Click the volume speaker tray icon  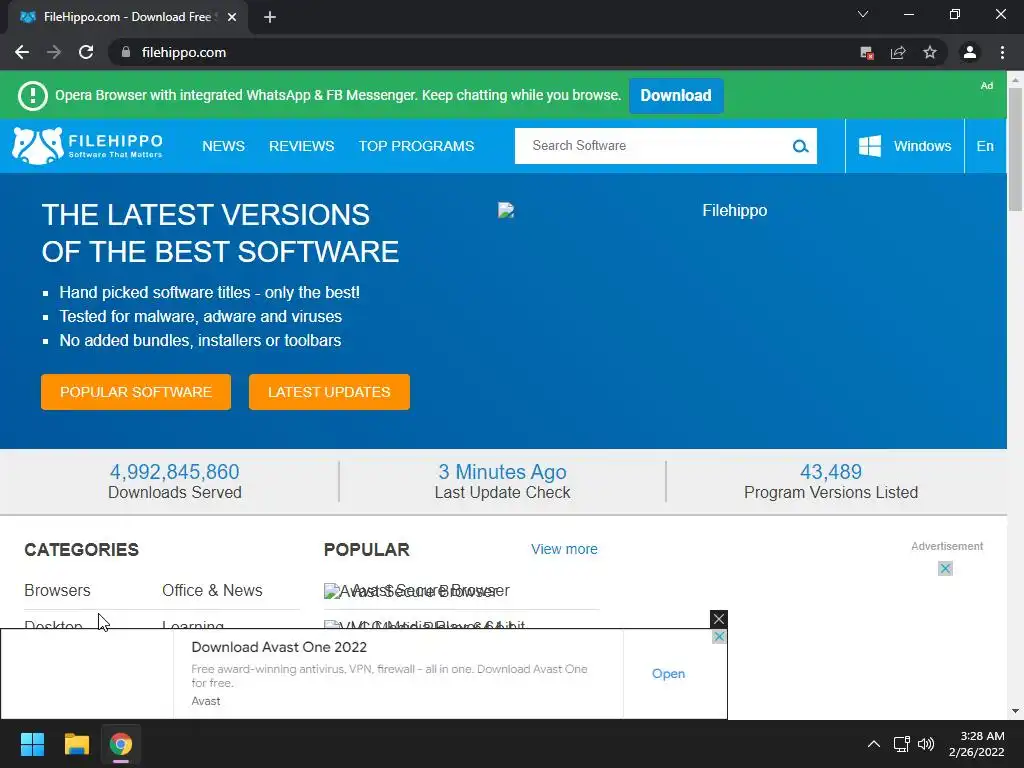[925, 744]
